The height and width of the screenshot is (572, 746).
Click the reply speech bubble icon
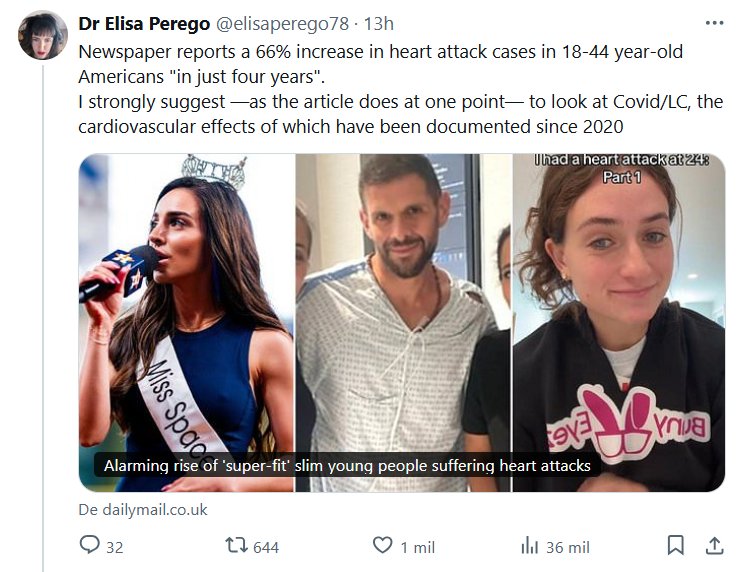click(90, 546)
